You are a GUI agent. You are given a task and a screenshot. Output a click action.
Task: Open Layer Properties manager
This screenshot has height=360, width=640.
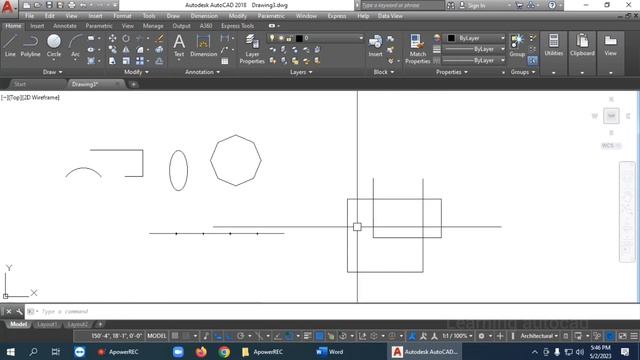(252, 49)
